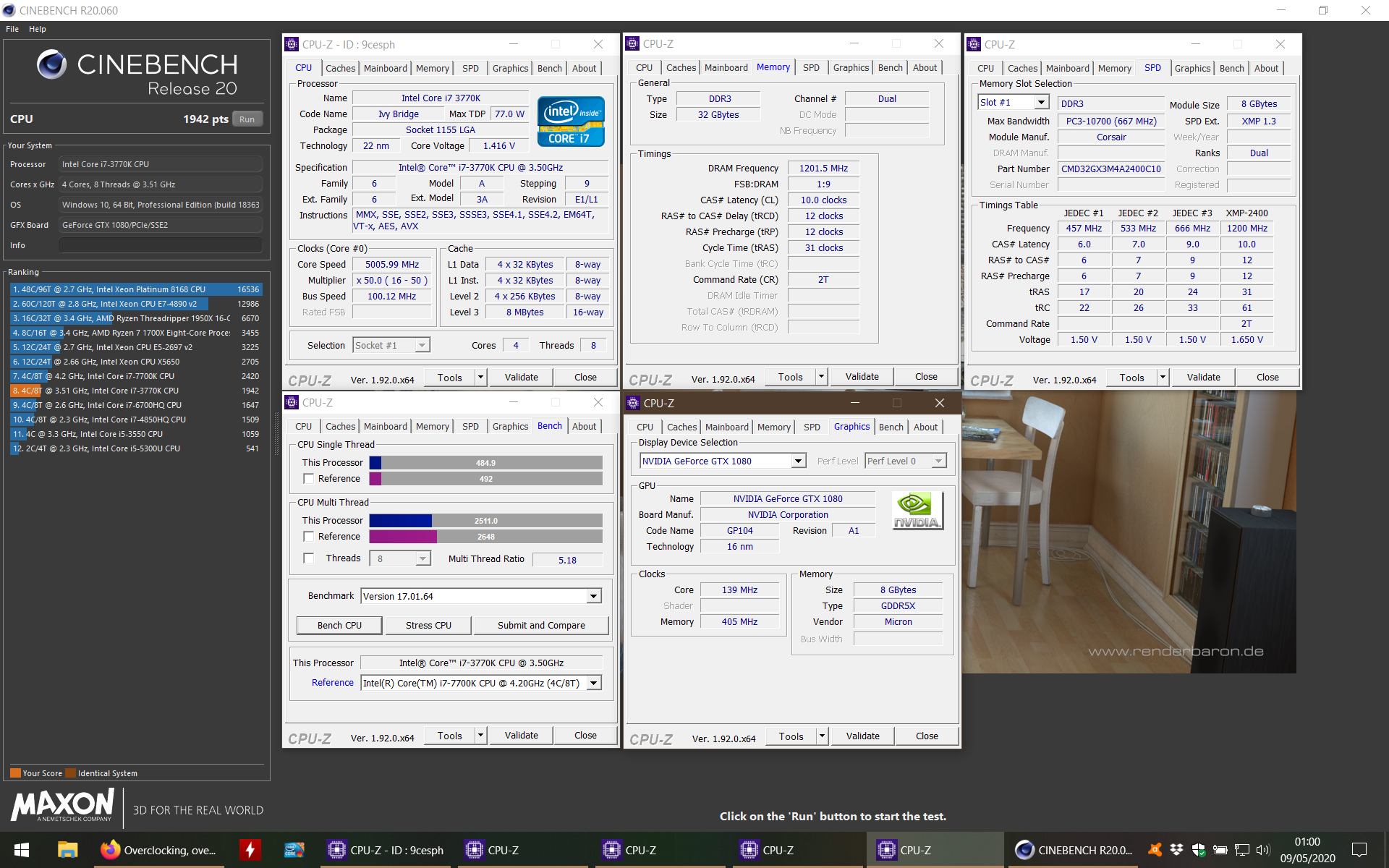1389x868 pixels.
Task: Open the Windows Start menu
Action: [22, 850]
